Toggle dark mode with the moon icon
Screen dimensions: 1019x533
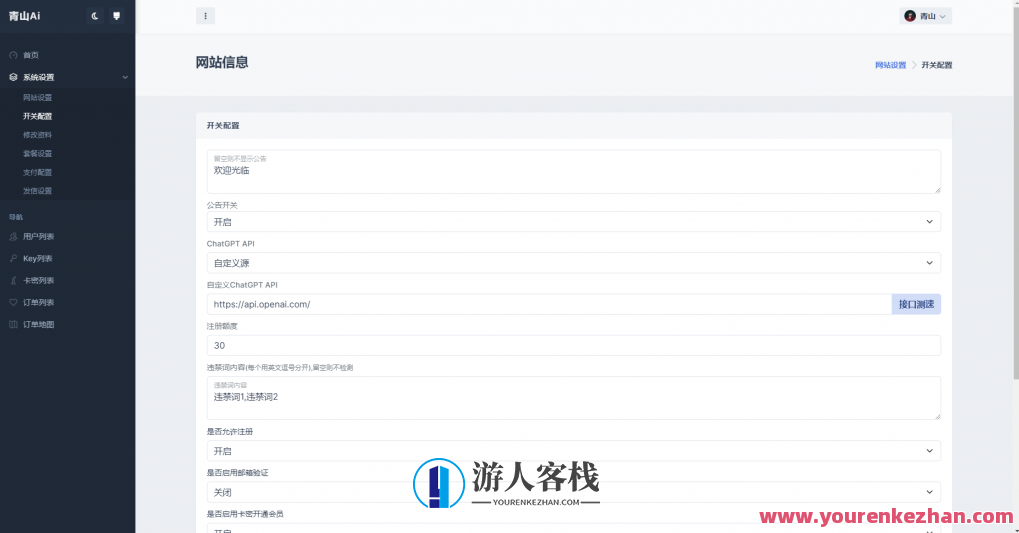[95, 16]
